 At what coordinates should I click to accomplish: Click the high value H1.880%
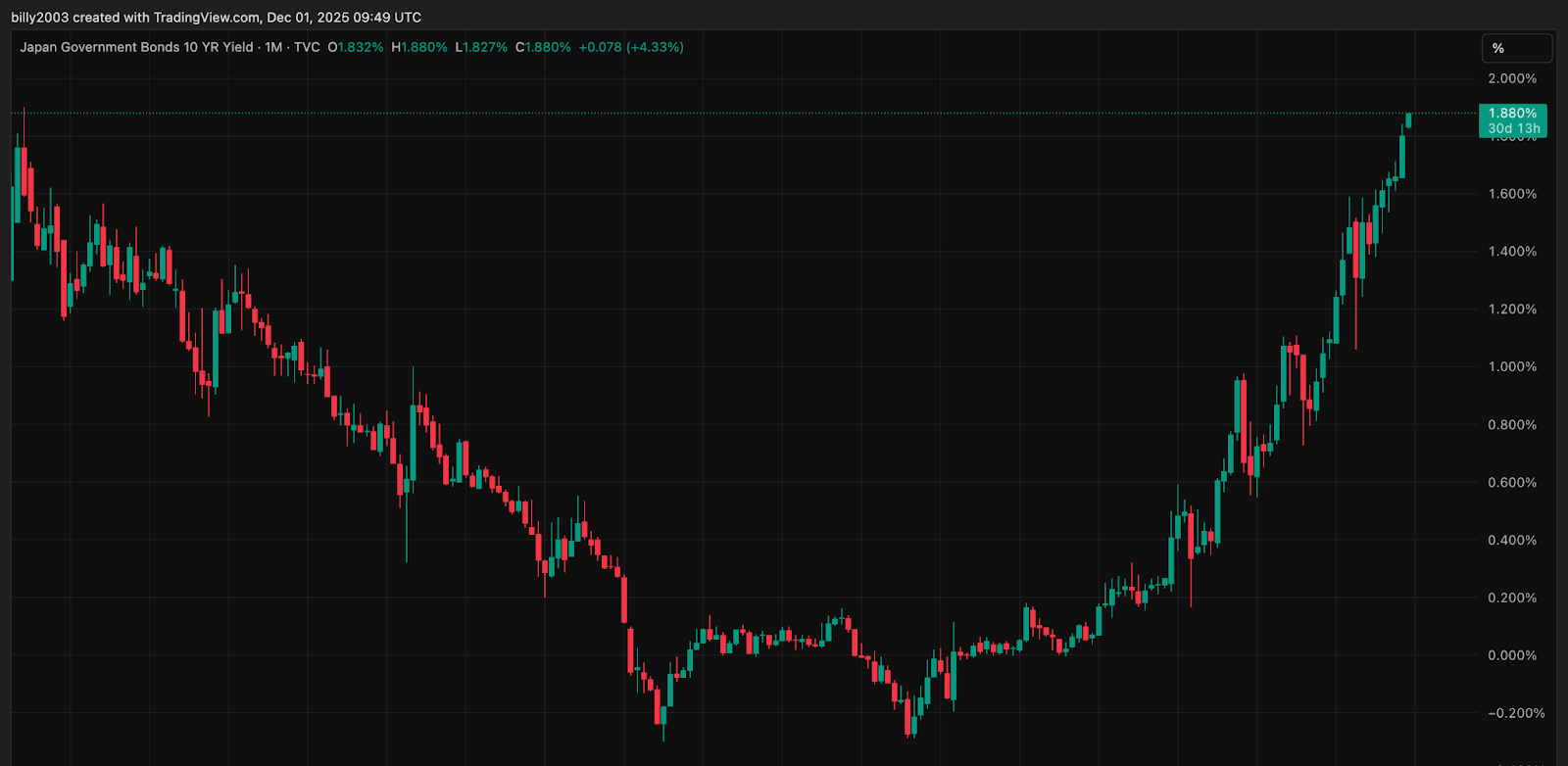[x=419, y=47]
